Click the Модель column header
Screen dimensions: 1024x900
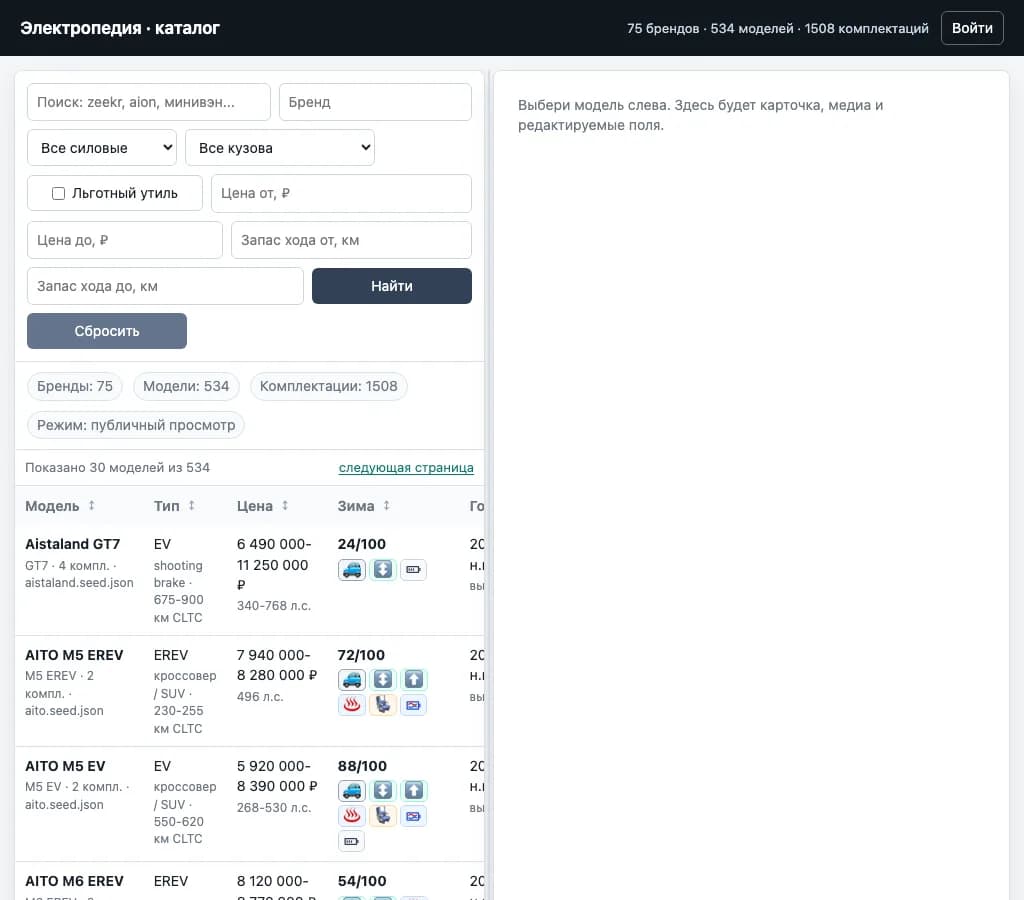click(52, 506)
